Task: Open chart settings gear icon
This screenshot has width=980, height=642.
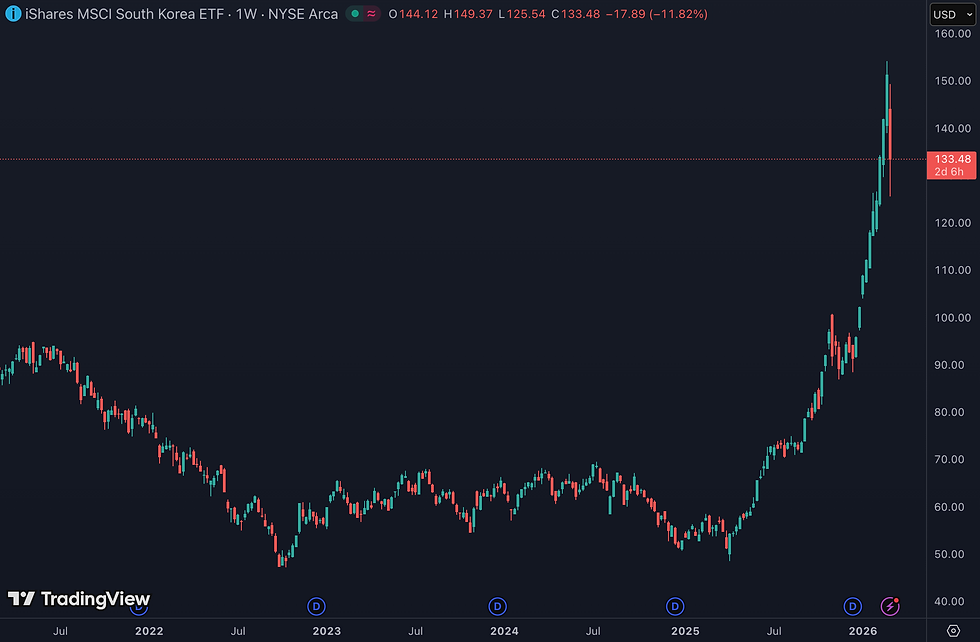Action: [953, 631]
